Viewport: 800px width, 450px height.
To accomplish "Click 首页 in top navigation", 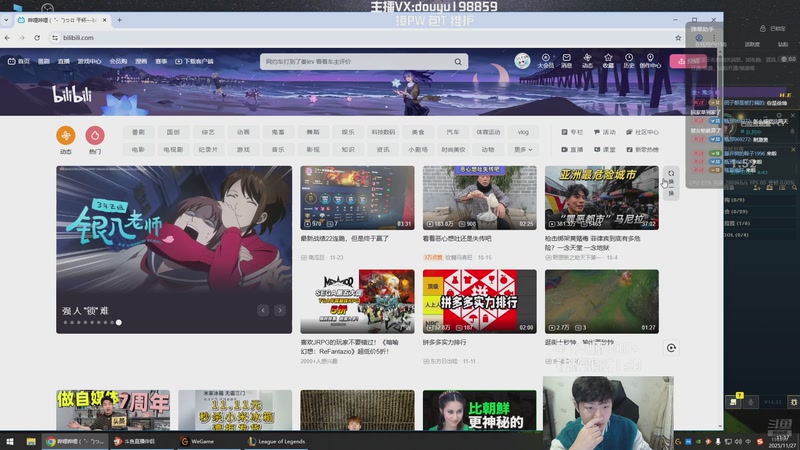I will click(19, 61).
